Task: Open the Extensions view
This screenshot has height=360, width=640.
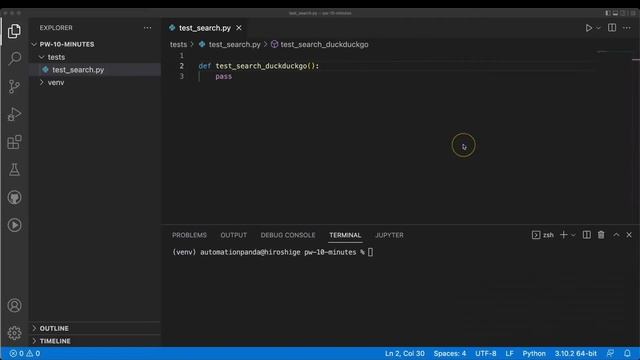Action: pos(14,142)
